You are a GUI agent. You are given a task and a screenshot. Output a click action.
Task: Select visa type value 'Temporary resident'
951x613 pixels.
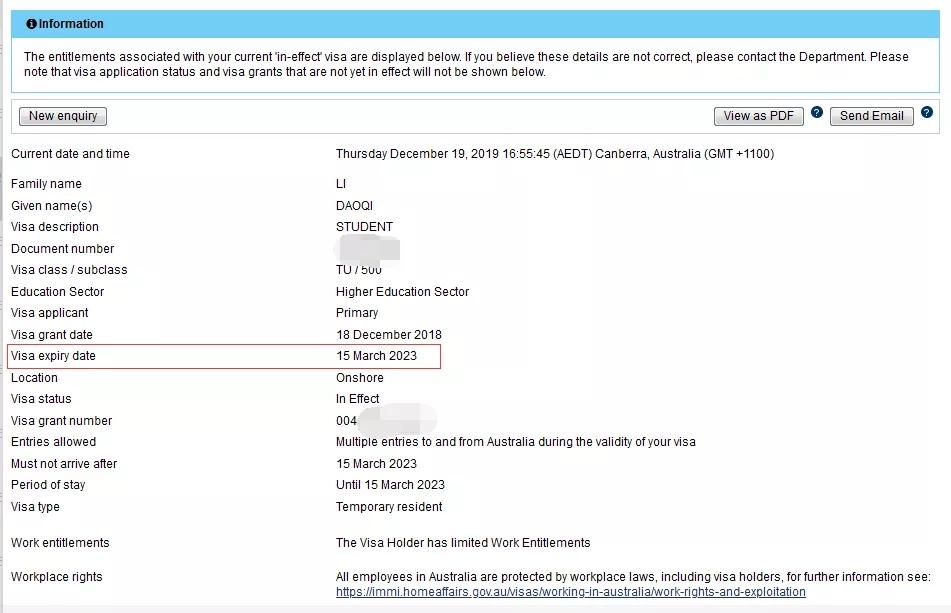click(389, 507)
